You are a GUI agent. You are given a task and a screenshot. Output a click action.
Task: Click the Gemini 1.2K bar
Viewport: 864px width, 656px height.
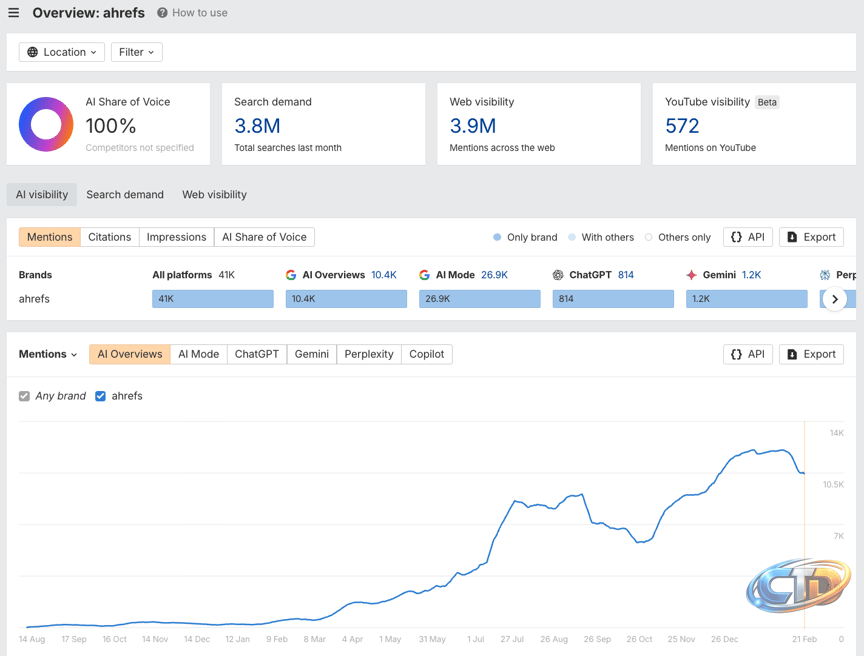[747, 299]
